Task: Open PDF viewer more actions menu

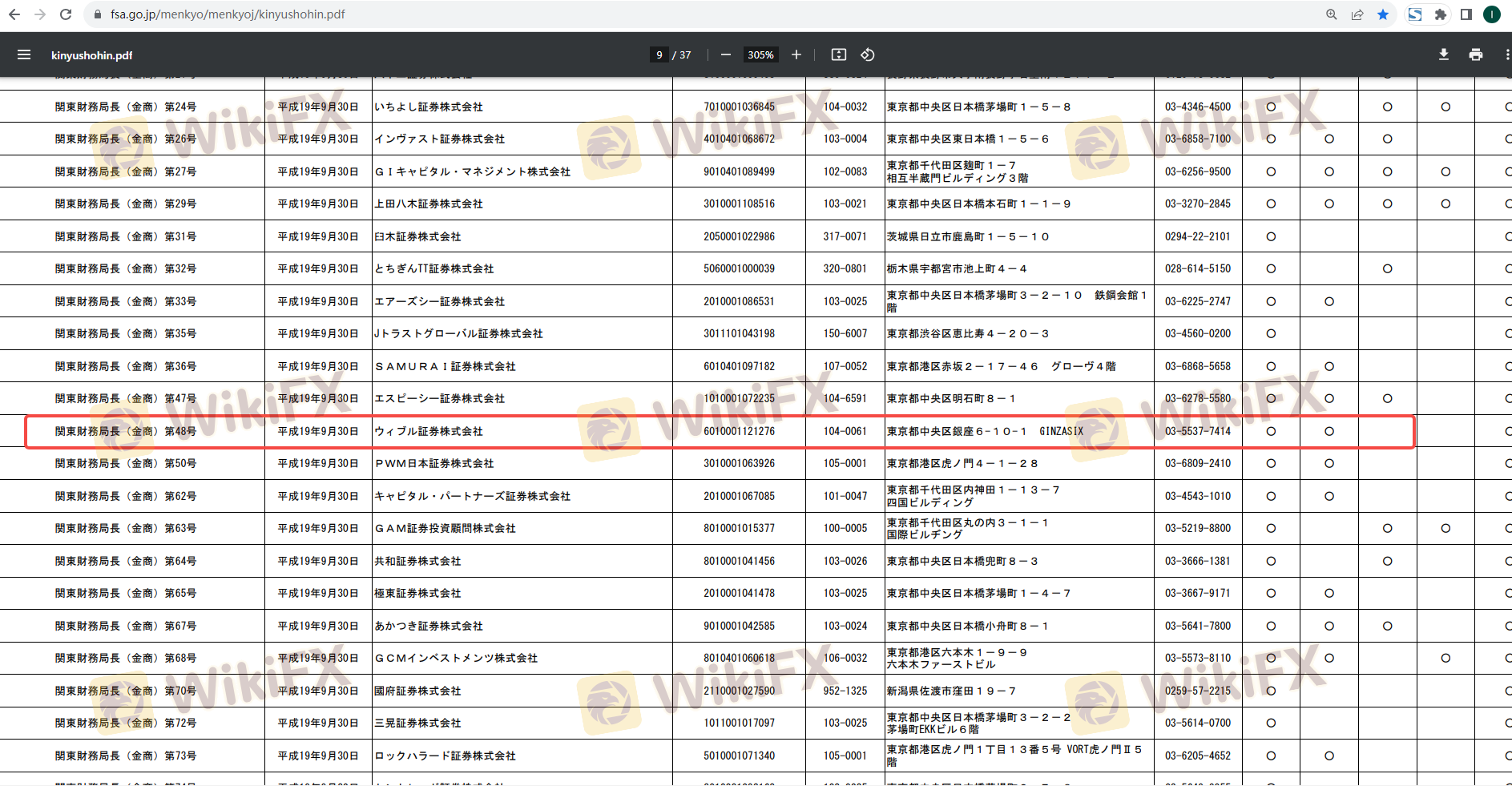Action: tap(1506, 54)
